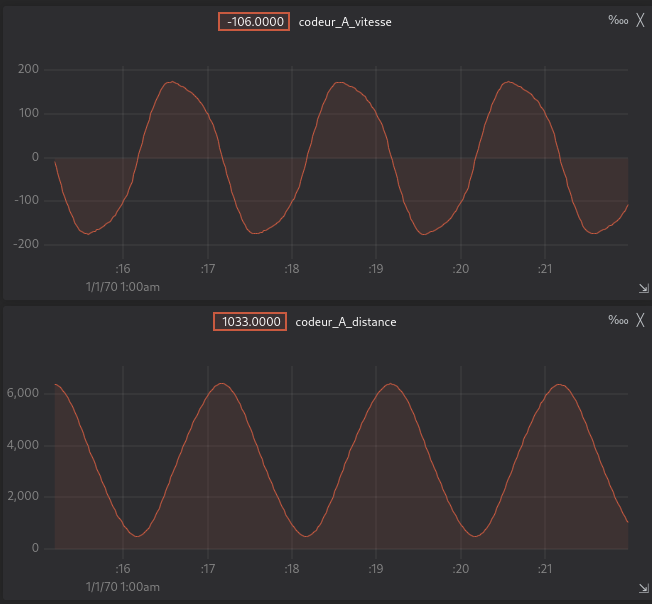Click the per-mille icon on codeur_A_distance graph
Image resolution: width=652 pixels, height=604 pixels.
617,320
